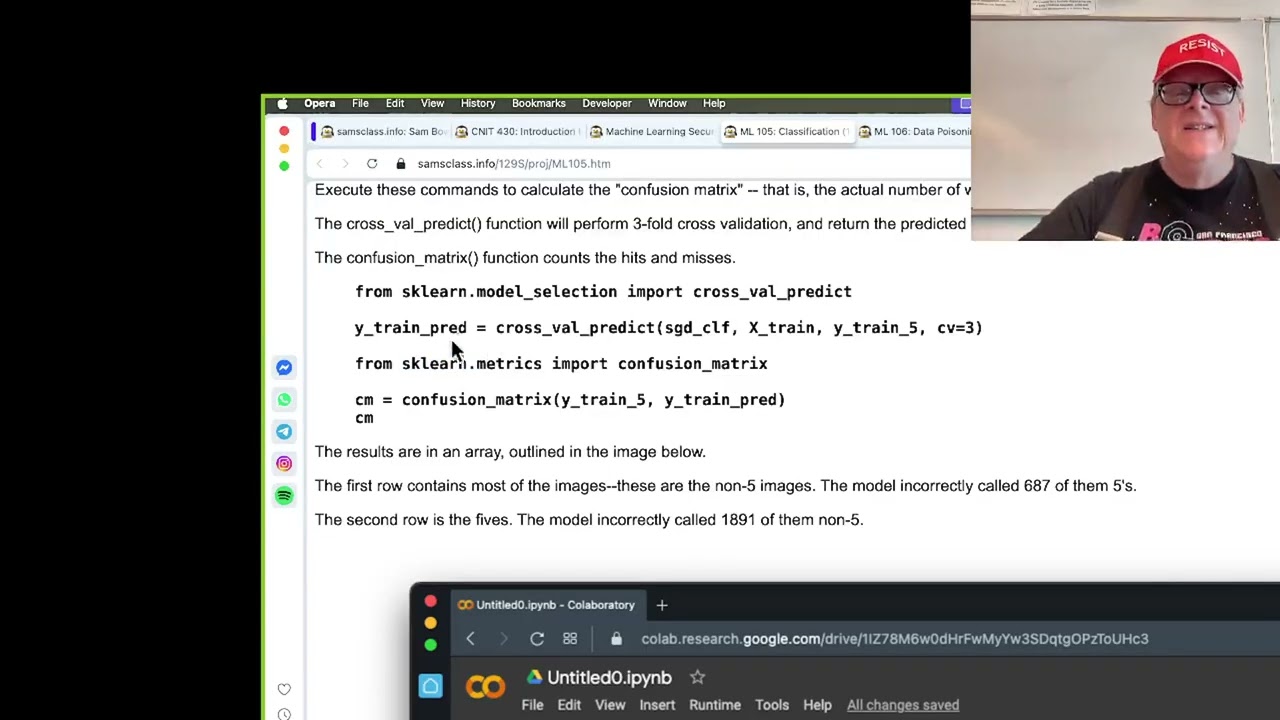Click the Colab logo

click(x=486, y=687)
